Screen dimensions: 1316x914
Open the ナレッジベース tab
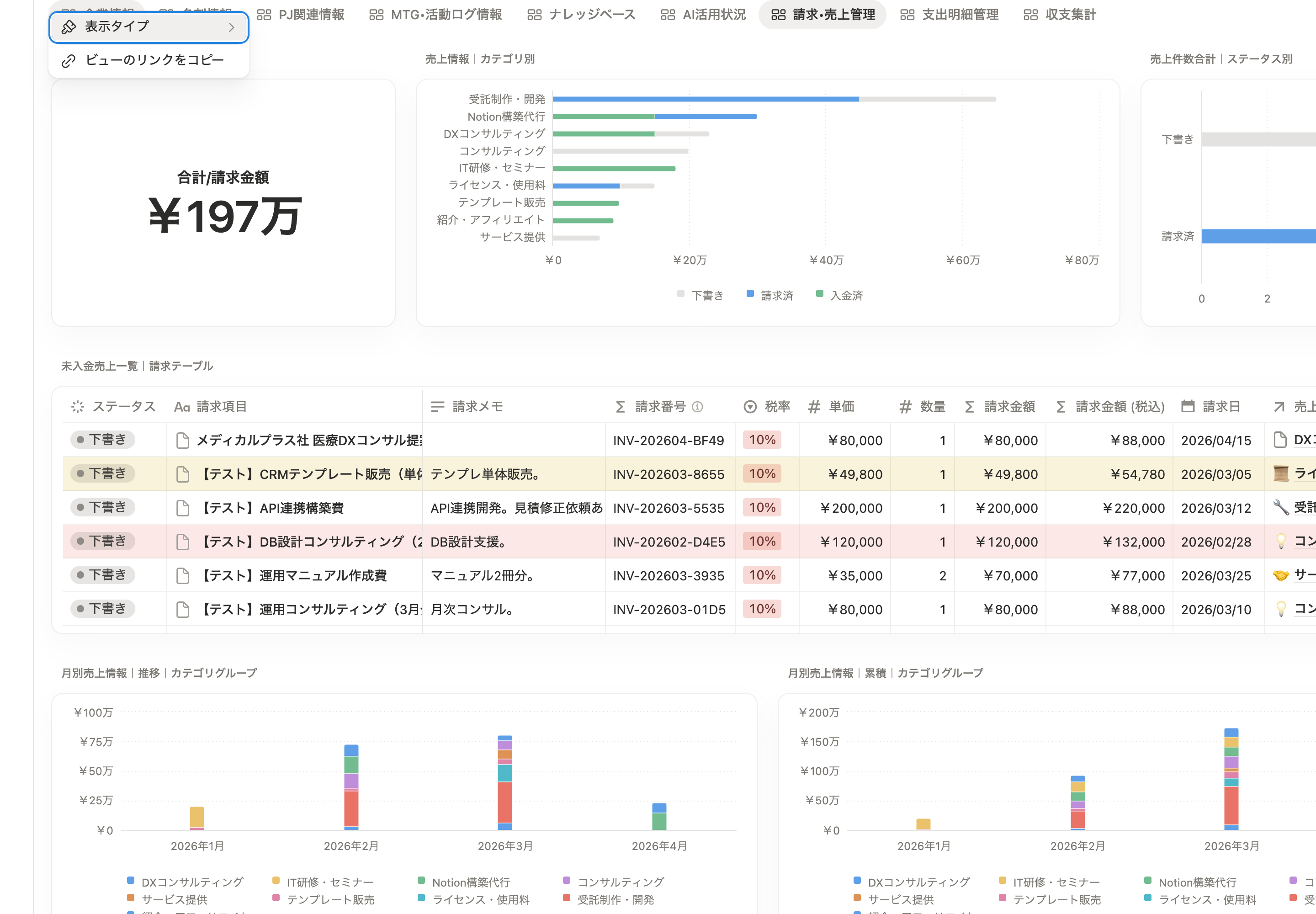[x=581, y=14]
